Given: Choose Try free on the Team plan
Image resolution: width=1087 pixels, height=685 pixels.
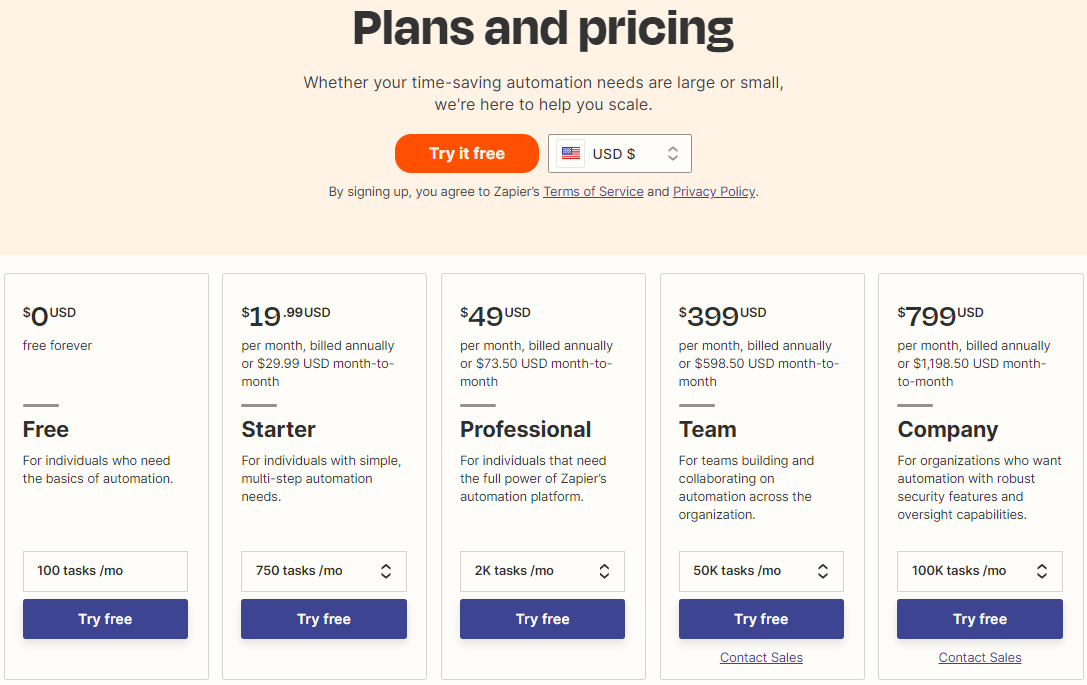Looking at the screenshot, I should [761, 619].
